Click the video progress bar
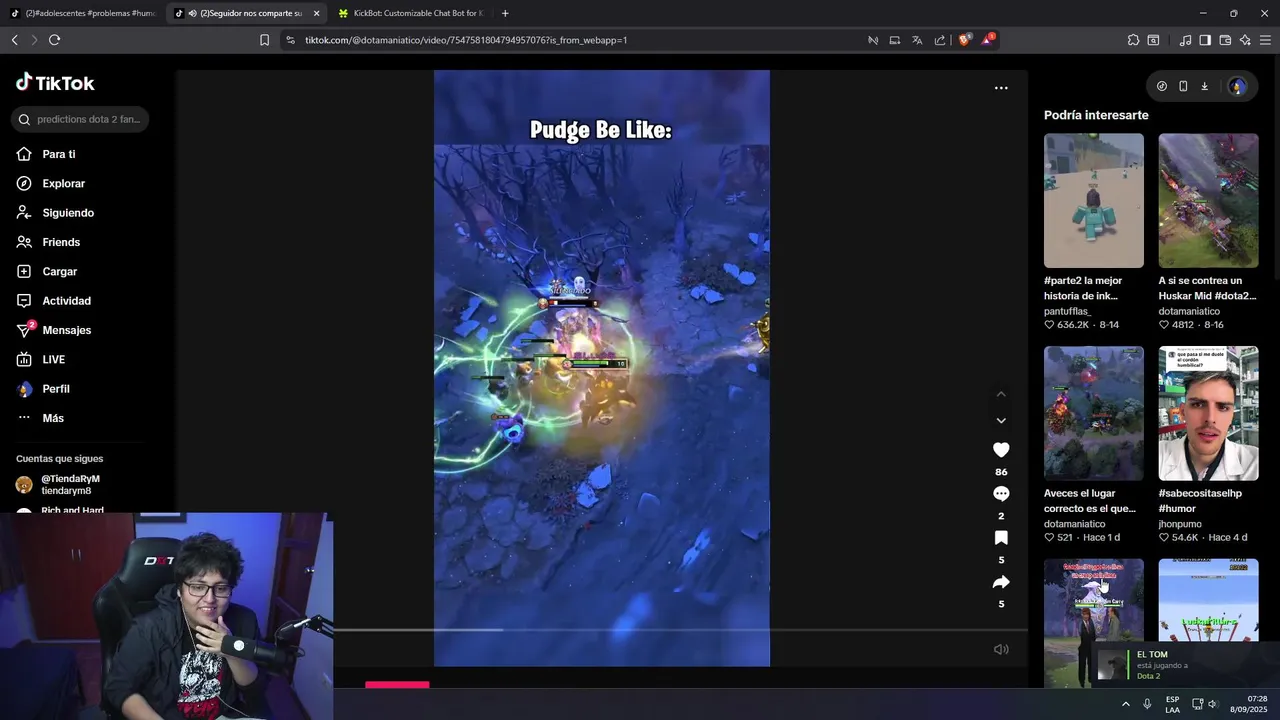 tap(680, 630)
